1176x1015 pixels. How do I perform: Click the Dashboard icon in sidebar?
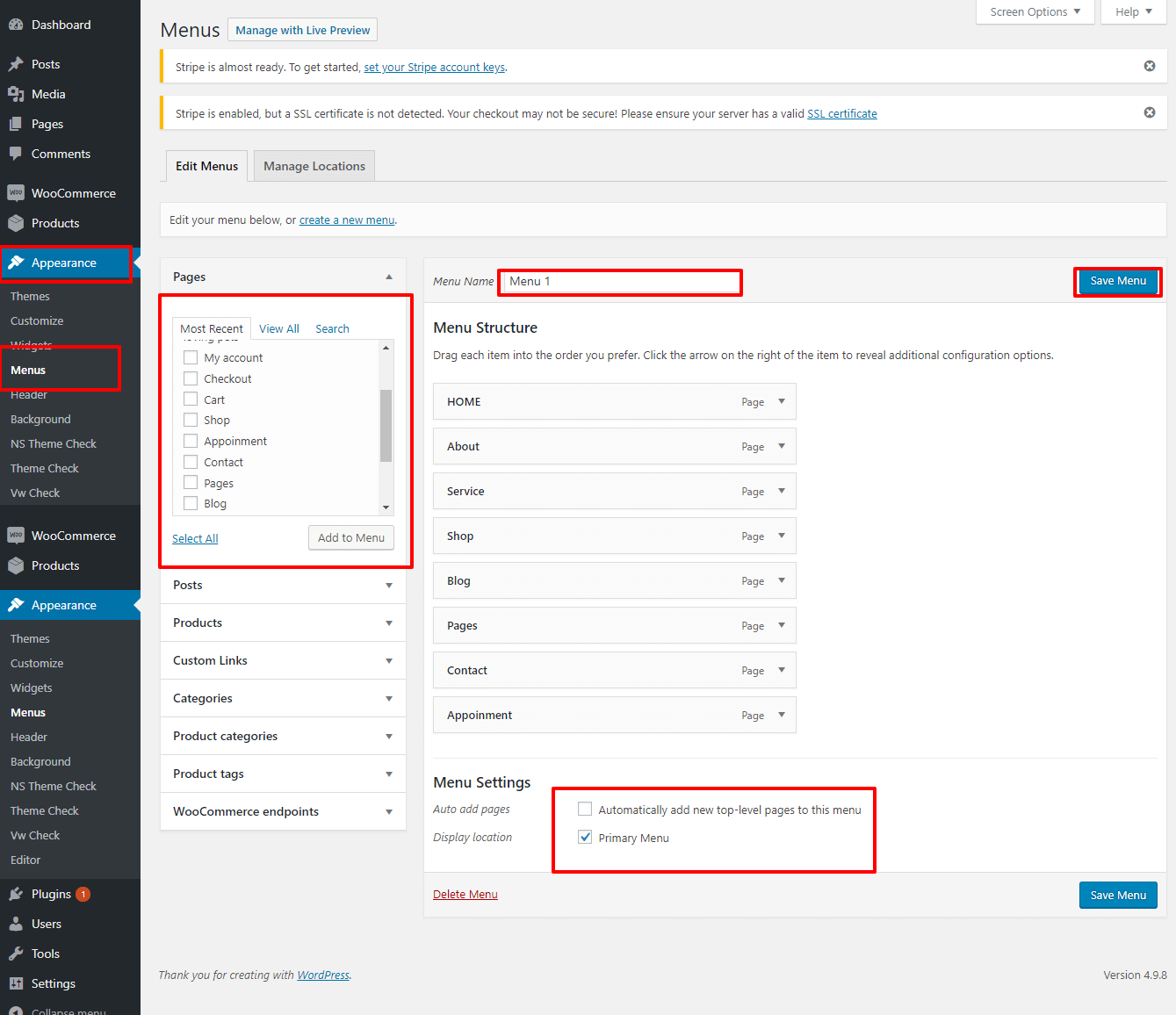pos(16,25)
